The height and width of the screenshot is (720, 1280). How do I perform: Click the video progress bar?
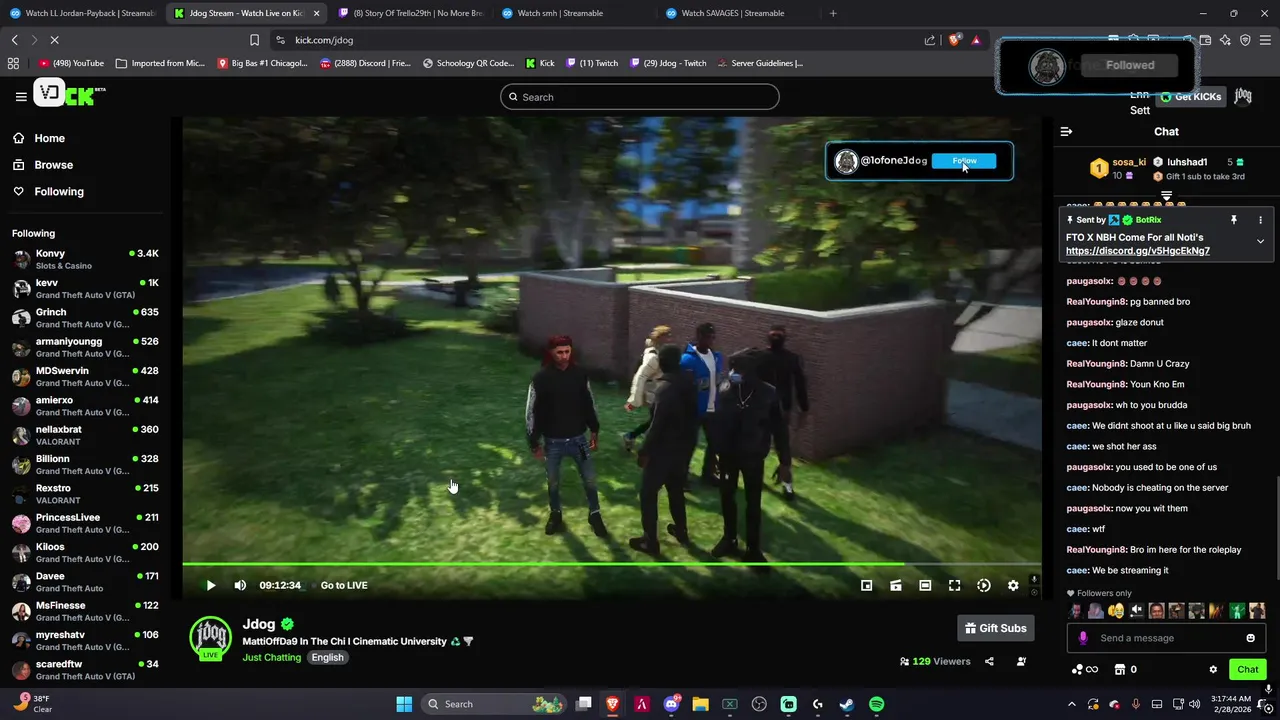611,564
